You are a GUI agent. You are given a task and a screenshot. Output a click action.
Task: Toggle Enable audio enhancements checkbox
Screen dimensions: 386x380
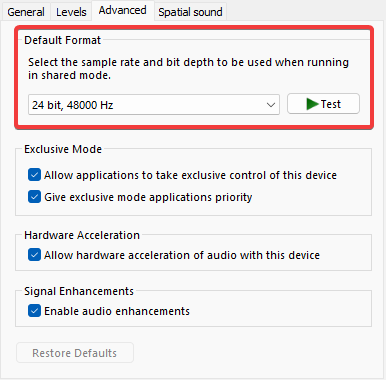[x=35, y=311]
